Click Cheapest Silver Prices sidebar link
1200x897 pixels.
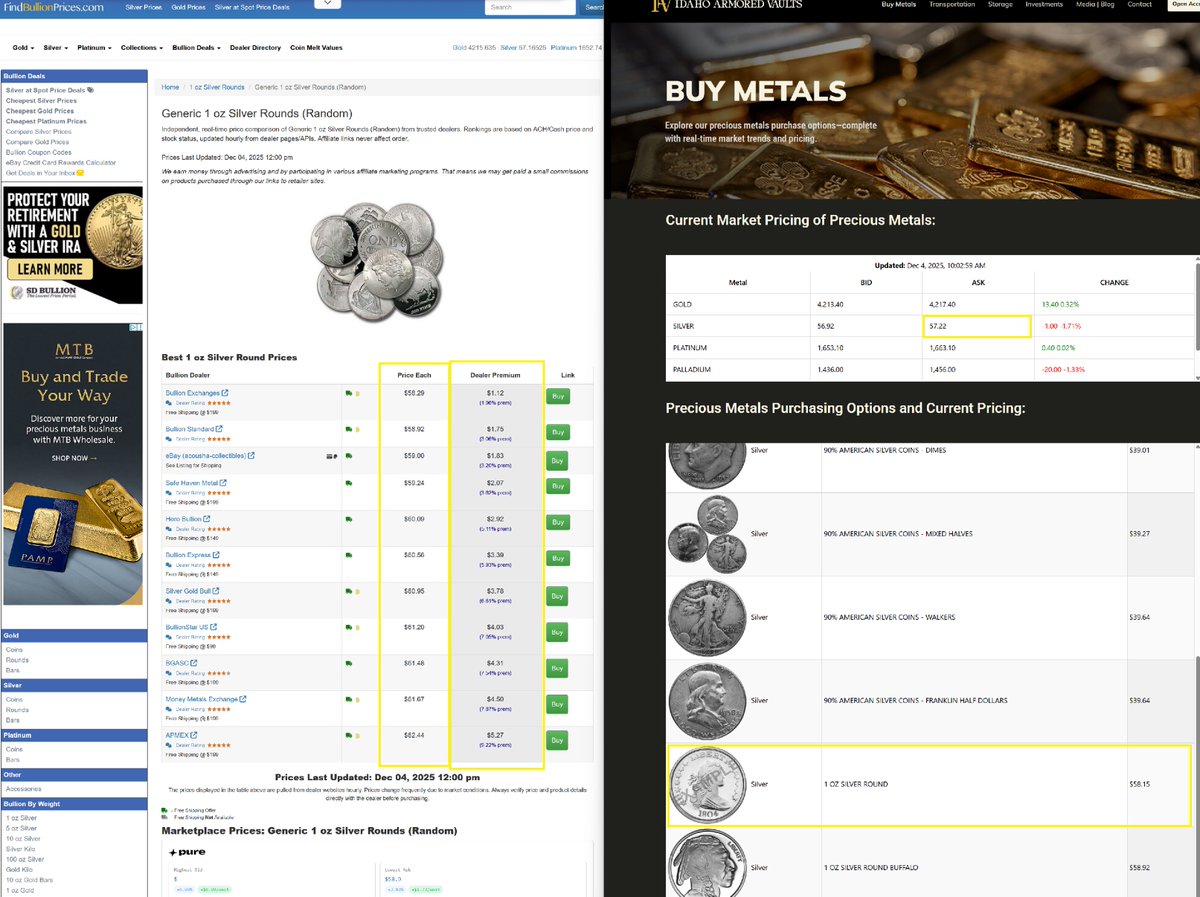pyautogui.click(x=41, y=100)
